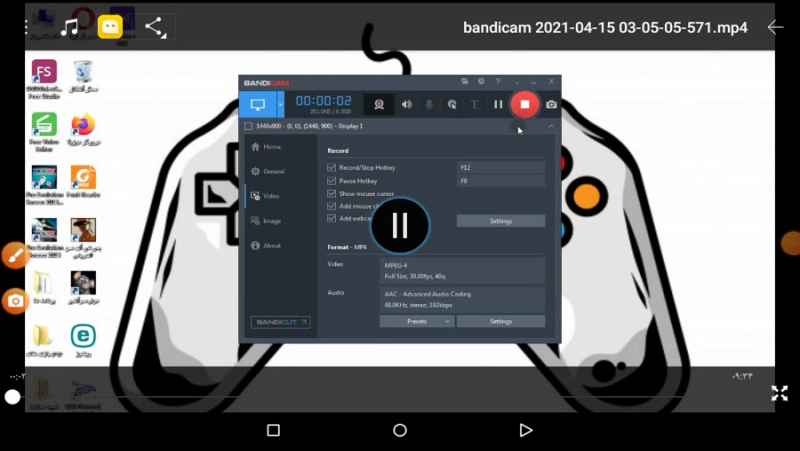
Task: Click the F12 Record/Stop hotkey field
Action: click(x=501, y=167)
